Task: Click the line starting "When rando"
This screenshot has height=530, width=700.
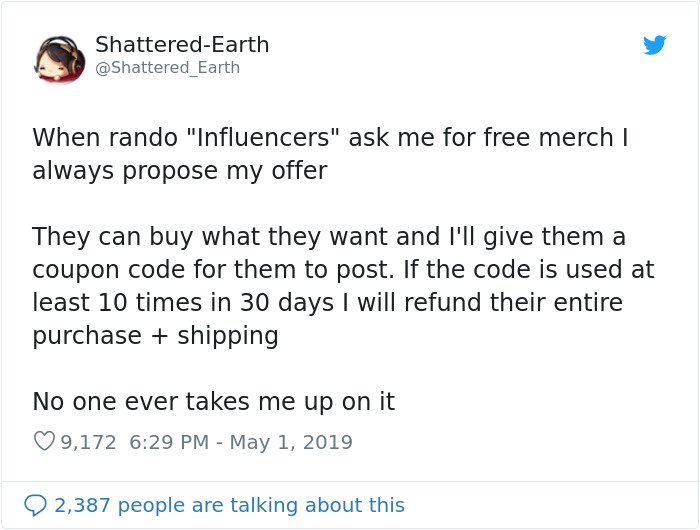Action: (x=330, y=137)
